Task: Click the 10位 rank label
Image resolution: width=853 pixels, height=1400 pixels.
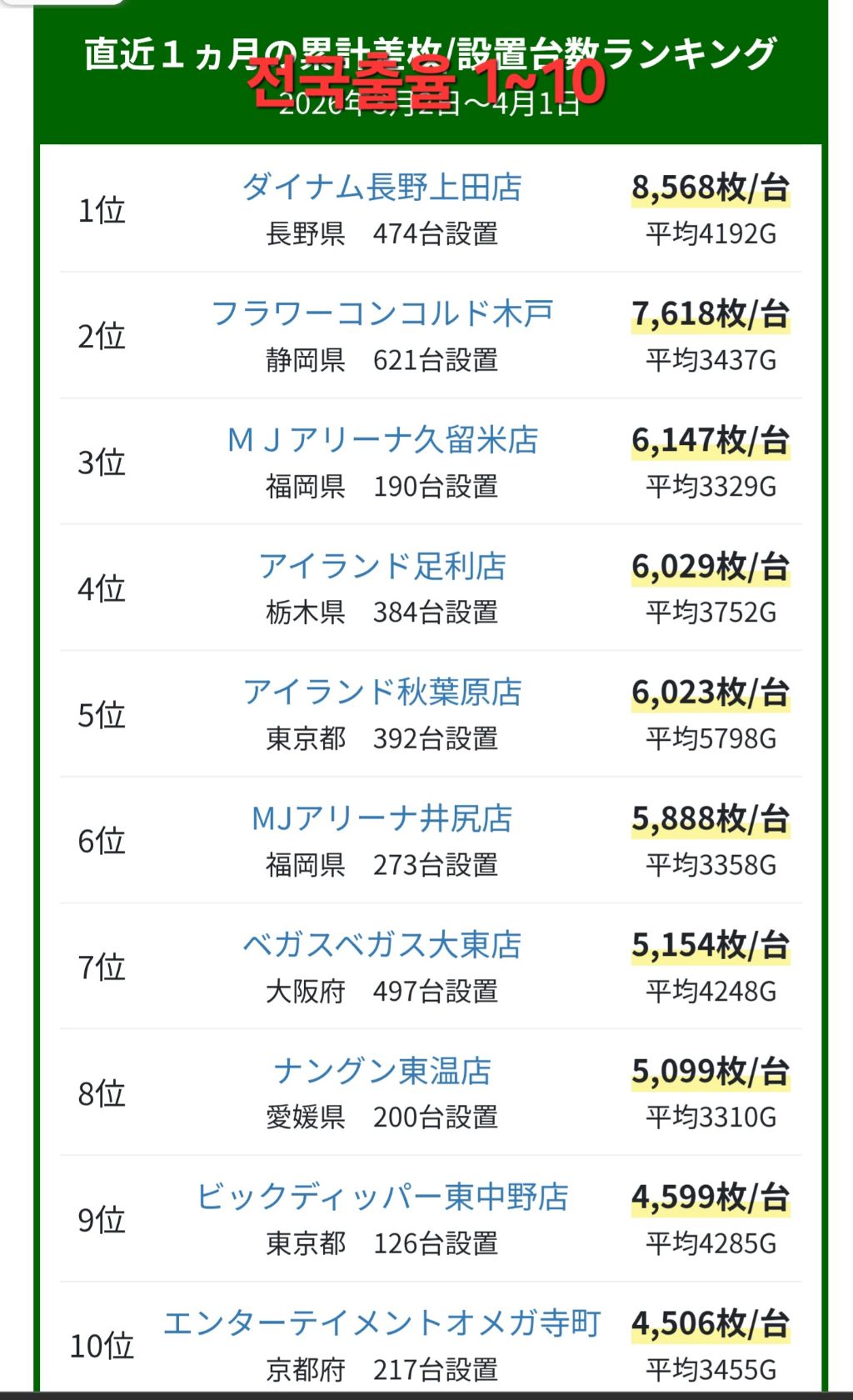Action: 102,1346
